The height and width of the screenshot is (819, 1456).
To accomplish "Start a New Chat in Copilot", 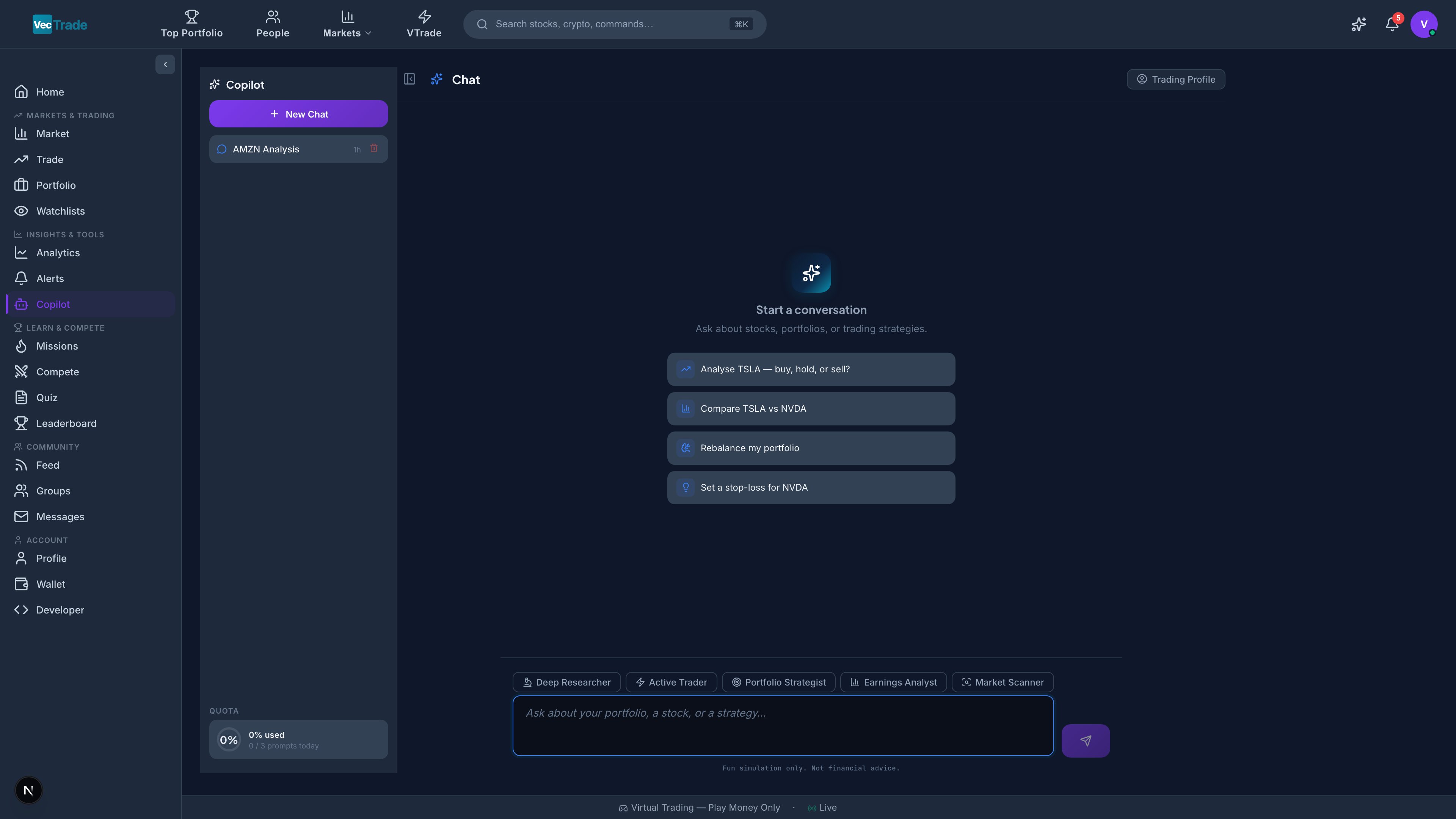I will click(298, 114).
